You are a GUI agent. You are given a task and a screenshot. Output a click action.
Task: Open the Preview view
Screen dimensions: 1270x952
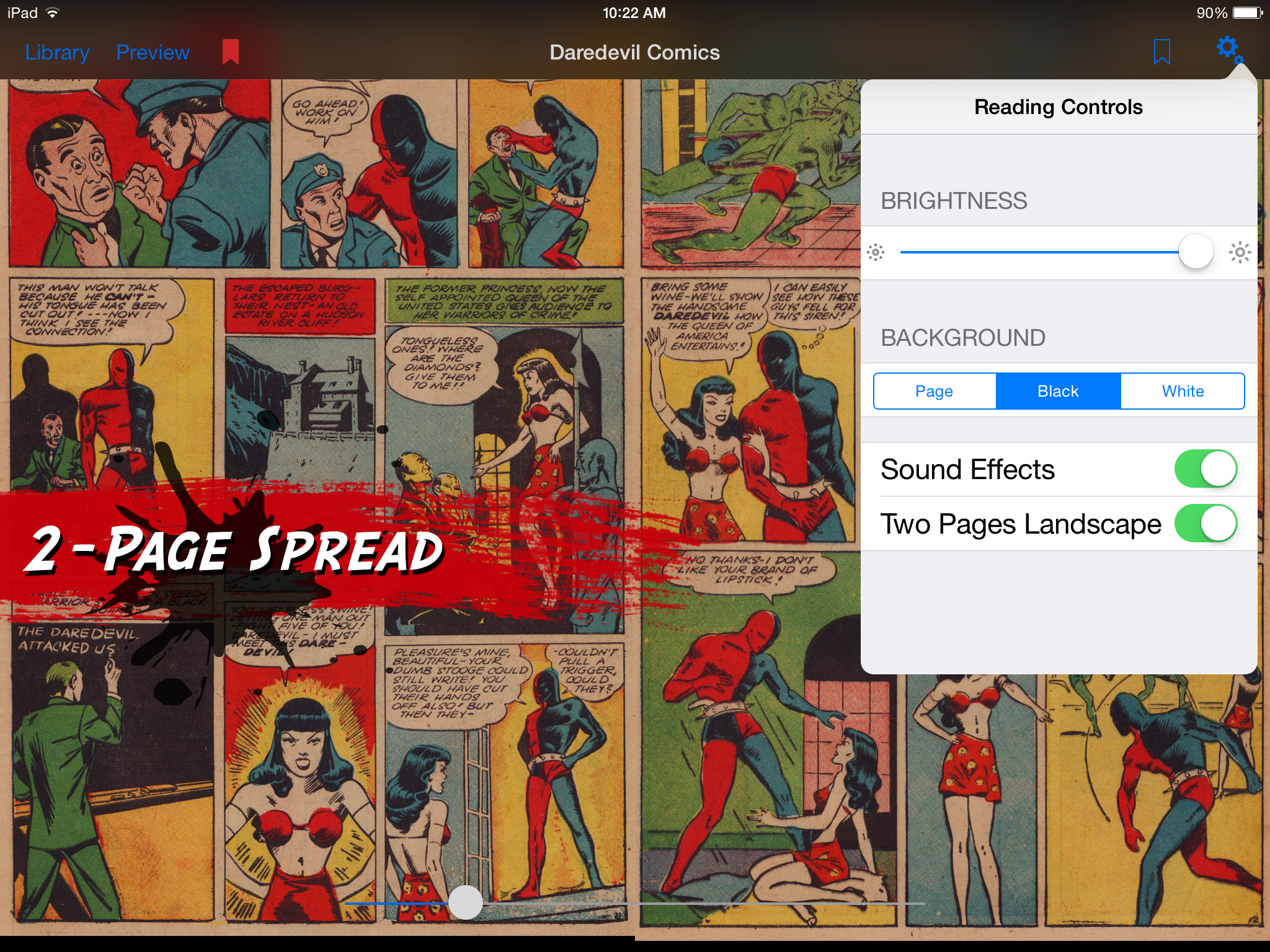[153, 53]
